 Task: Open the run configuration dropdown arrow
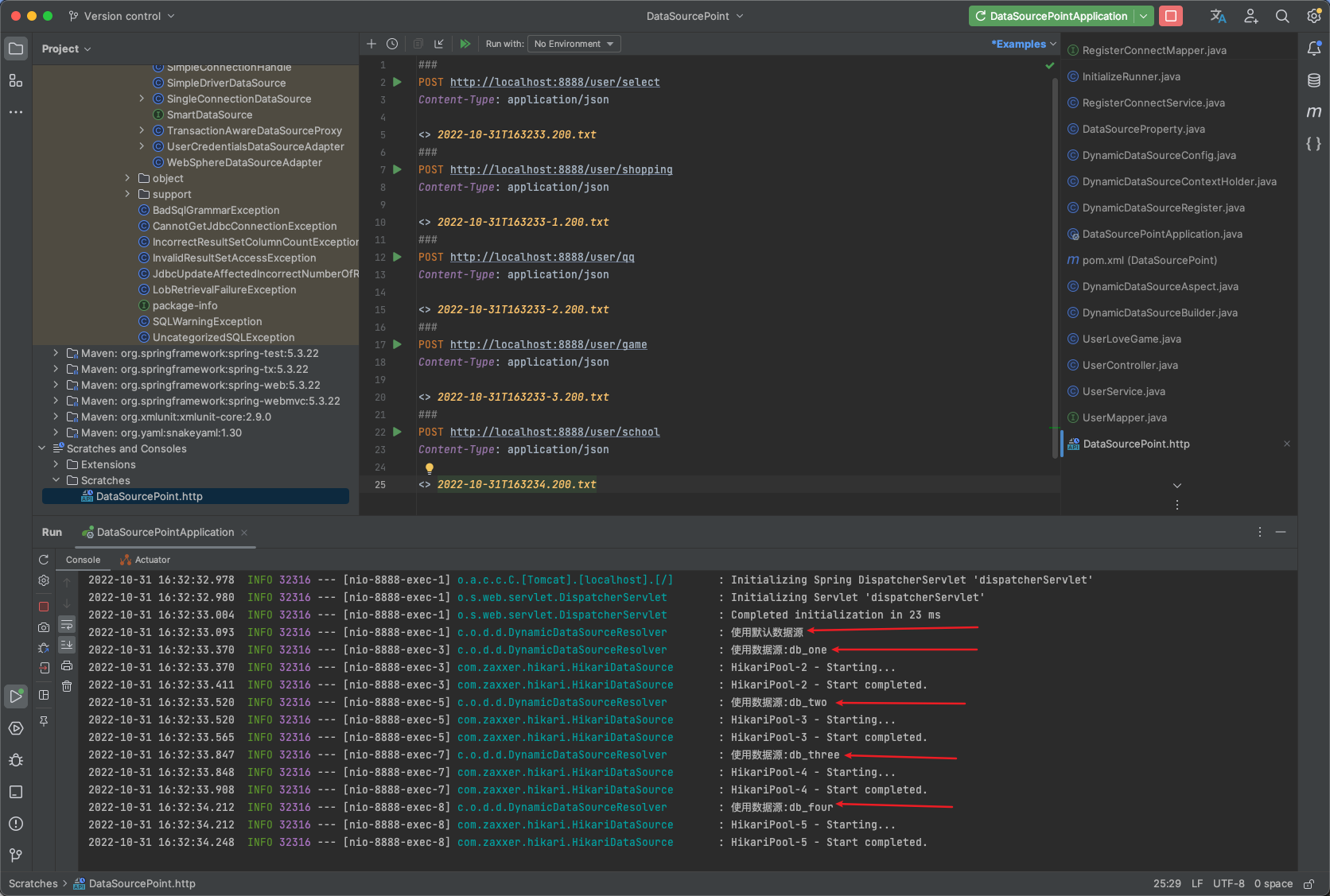[1144, 16]
